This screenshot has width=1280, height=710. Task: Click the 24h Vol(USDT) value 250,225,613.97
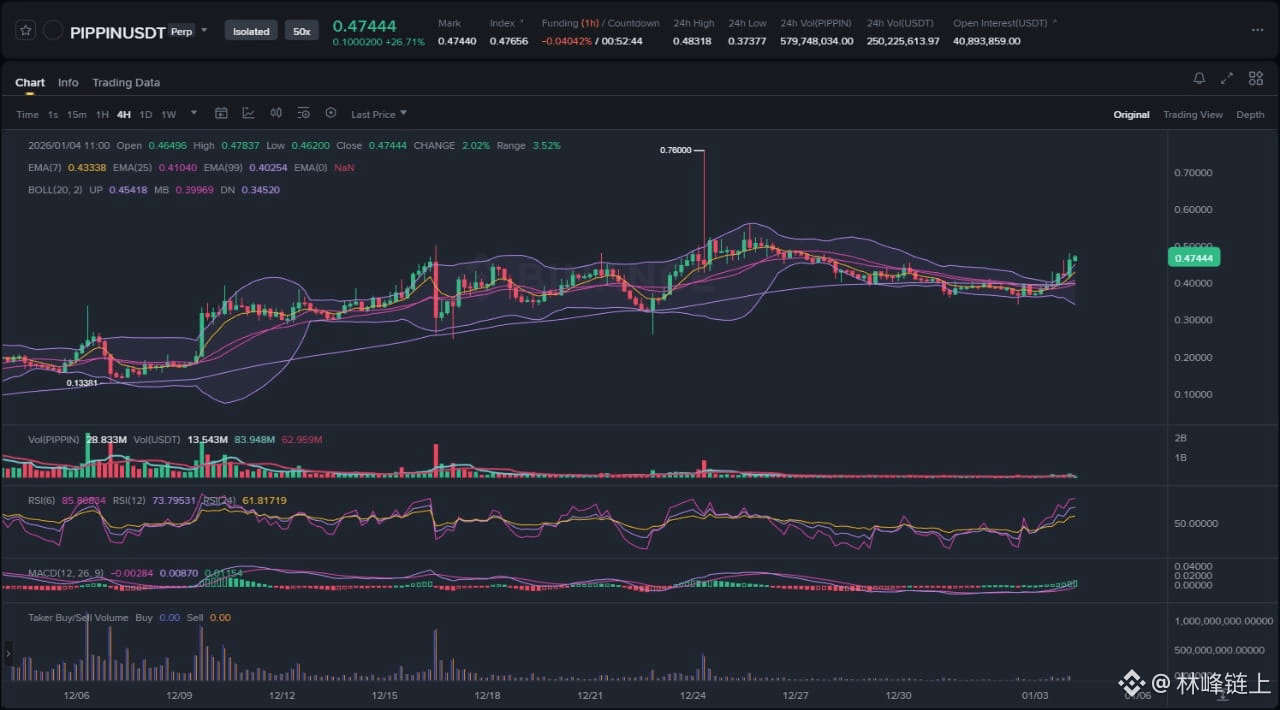click(x=903, y=41)
